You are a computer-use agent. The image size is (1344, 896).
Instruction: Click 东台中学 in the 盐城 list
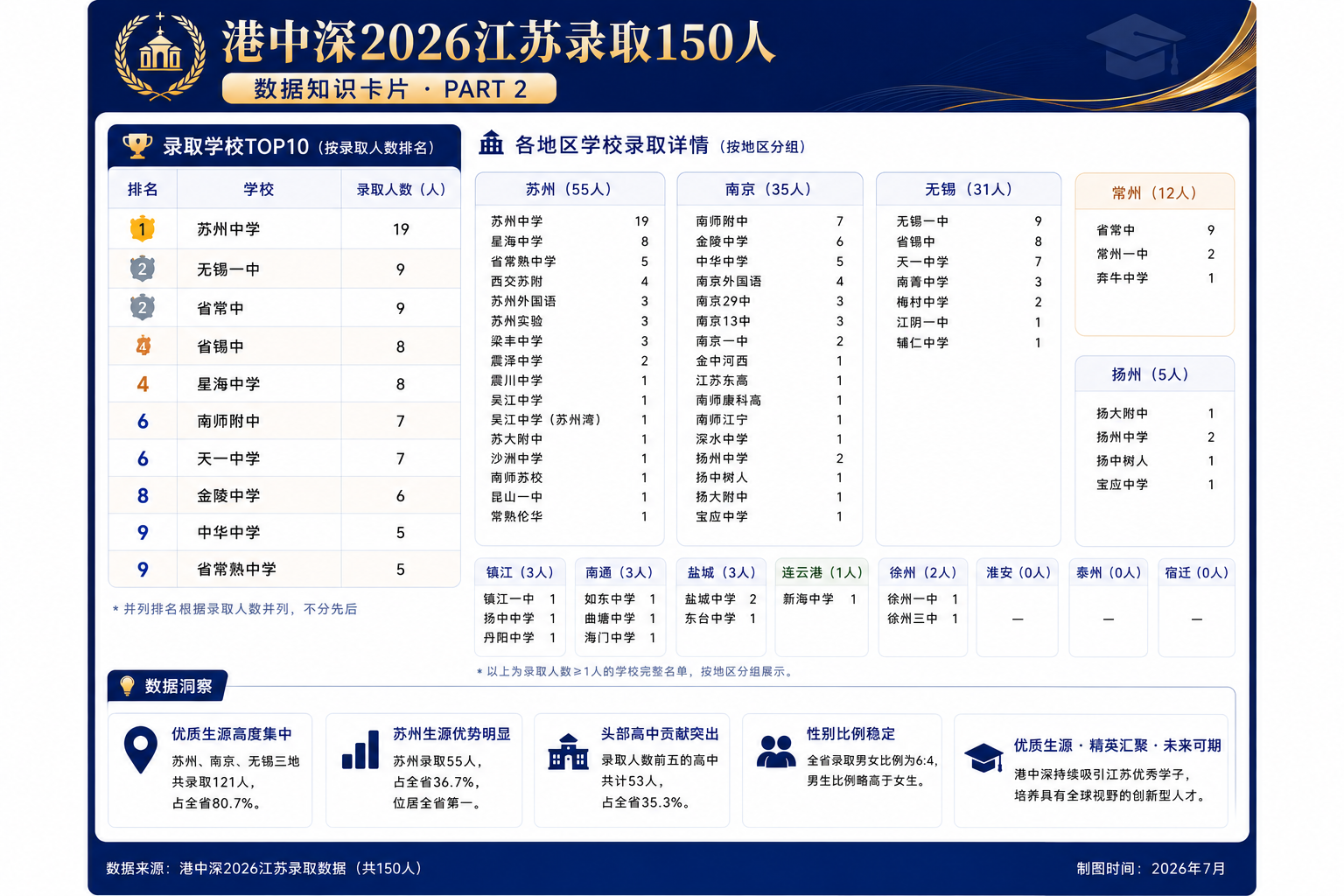[x=710, y=619]
